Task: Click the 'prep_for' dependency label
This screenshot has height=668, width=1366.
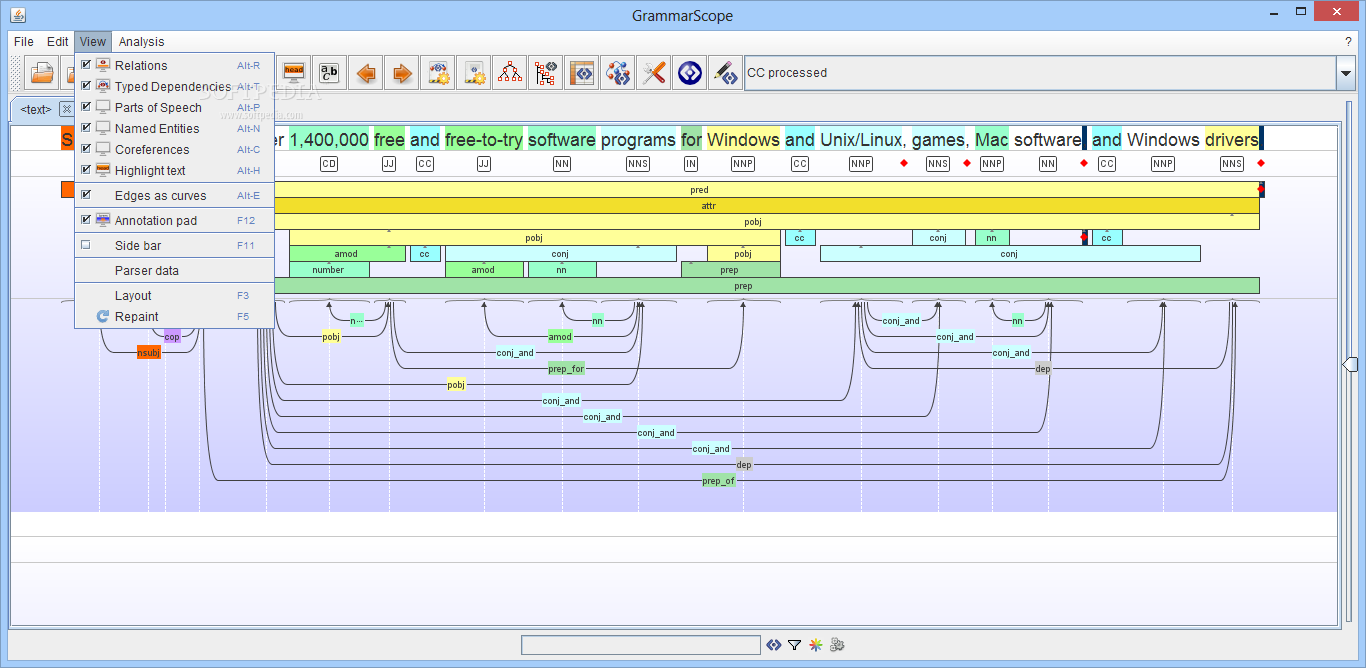Action: (x=566, y=368)
